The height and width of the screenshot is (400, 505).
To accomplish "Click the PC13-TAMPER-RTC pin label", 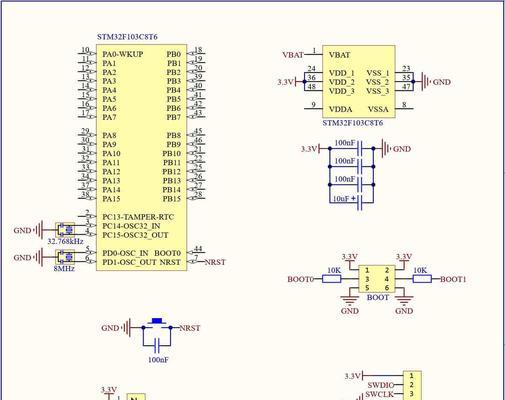I will coord(138,217).
